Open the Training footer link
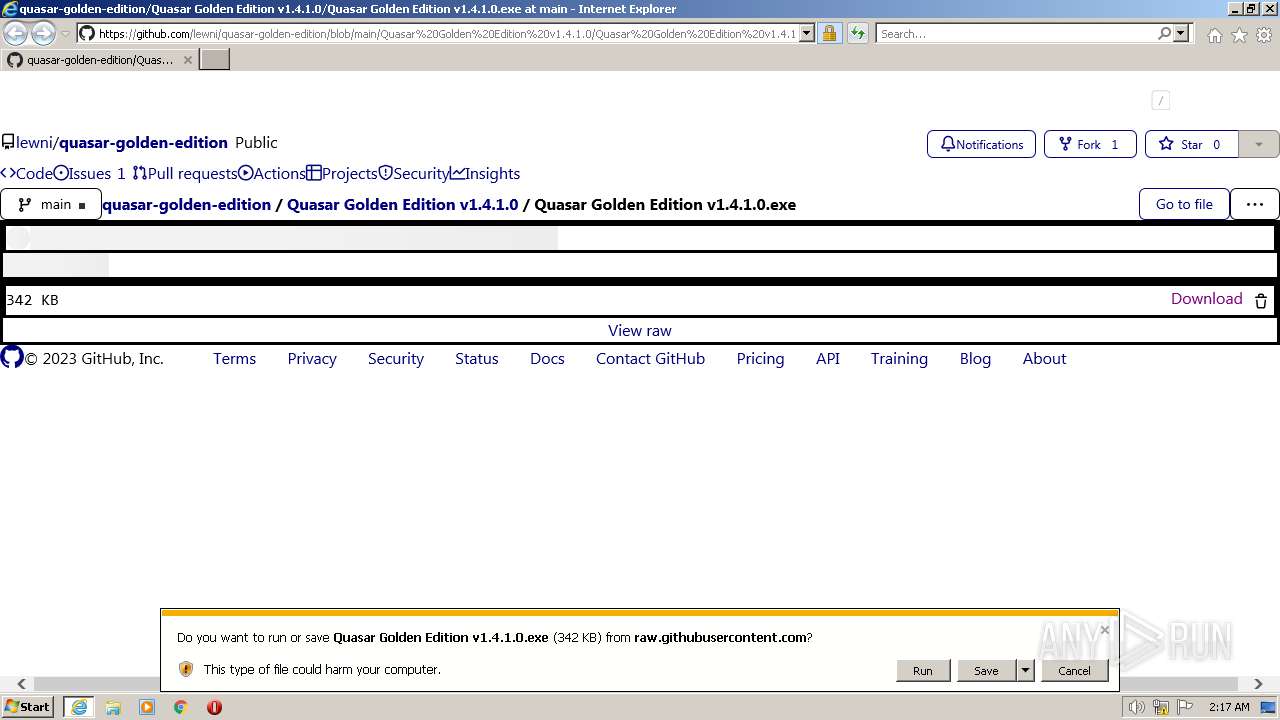The height and width of the screenshot is (720, 1280). (x=899, y=358)
